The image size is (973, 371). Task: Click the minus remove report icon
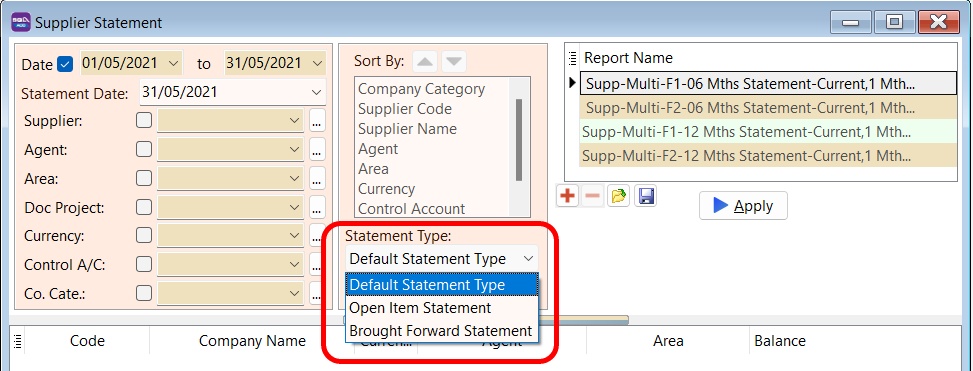593,197
